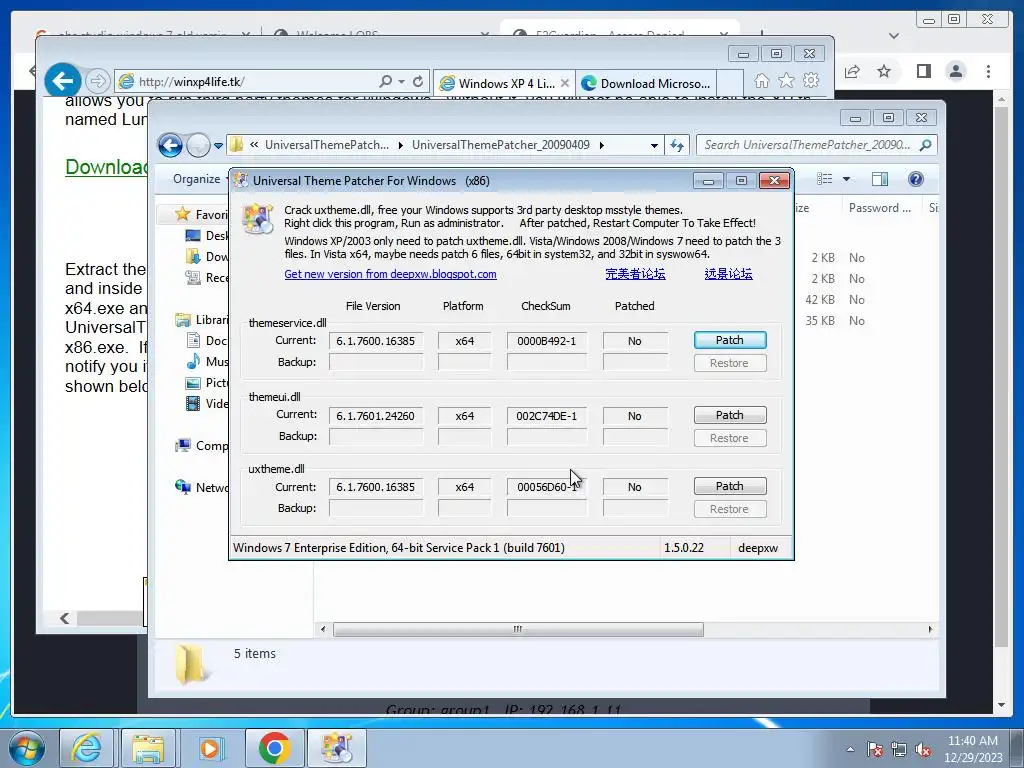Open Chrome from the taskbar
This screenshot has height=768, width=1024.
coord(274,748)
